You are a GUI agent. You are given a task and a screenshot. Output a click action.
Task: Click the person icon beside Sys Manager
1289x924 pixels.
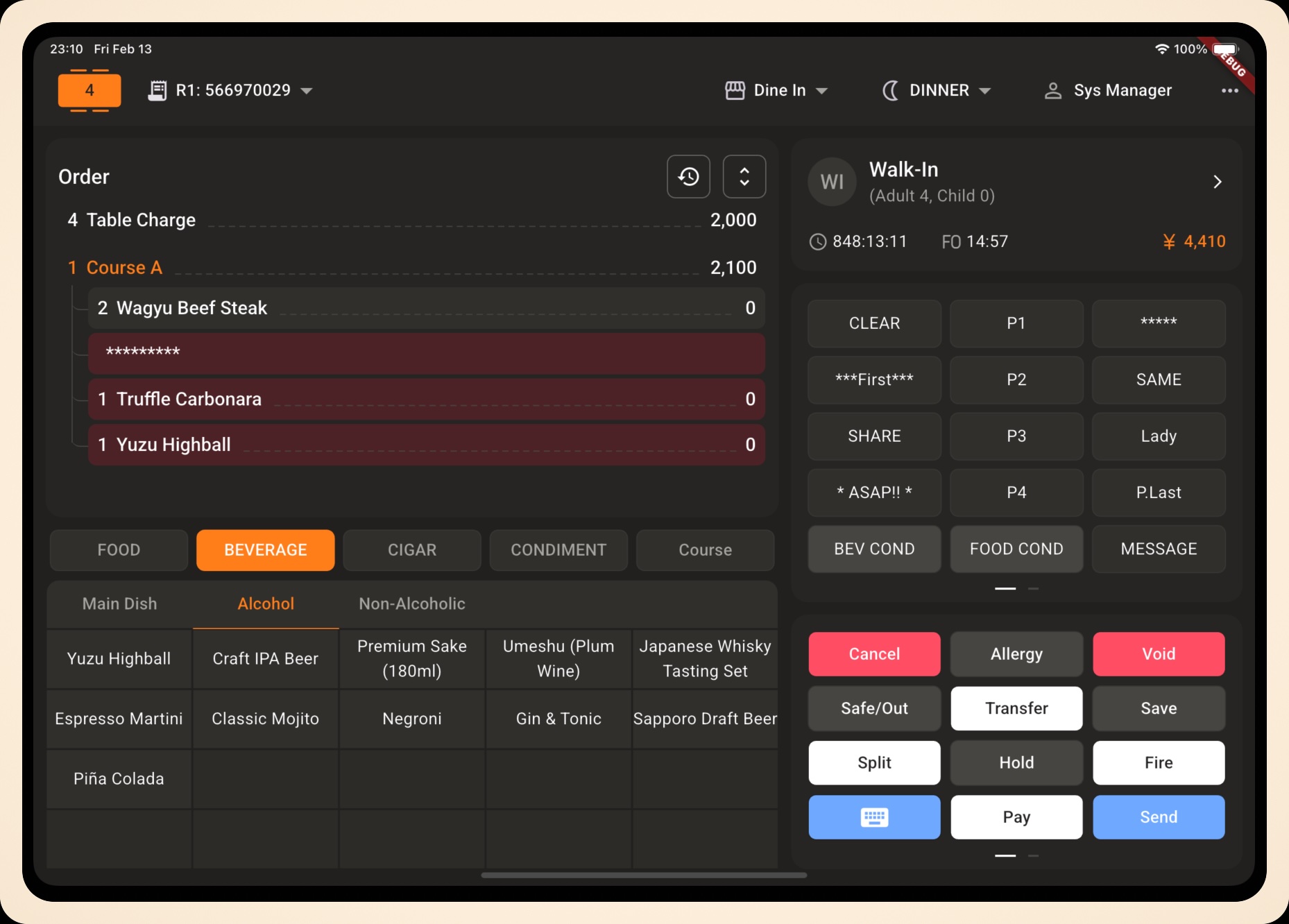point(1053,90)
